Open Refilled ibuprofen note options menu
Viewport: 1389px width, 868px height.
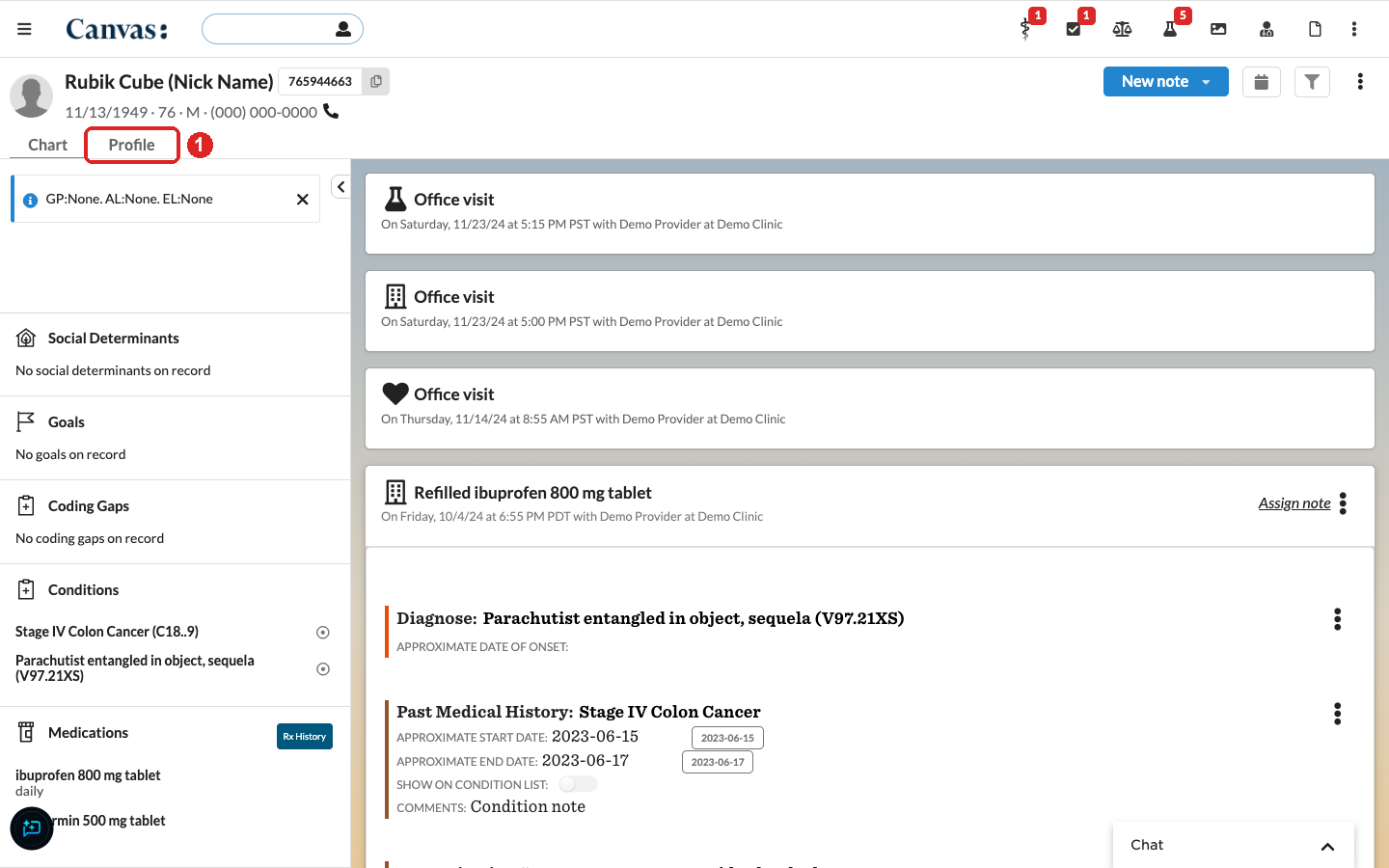(x=1343, y=503)
